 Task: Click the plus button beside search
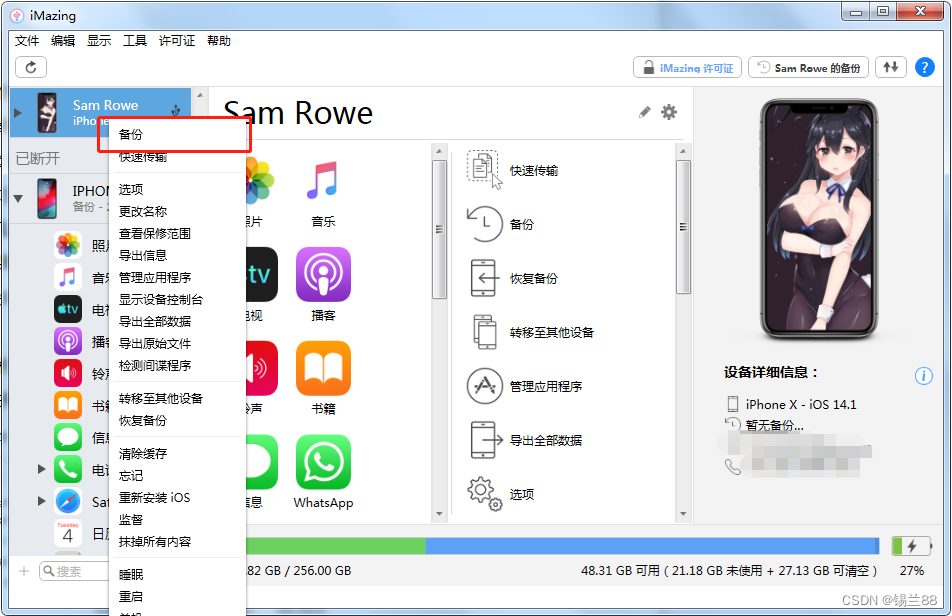point(24,571)
